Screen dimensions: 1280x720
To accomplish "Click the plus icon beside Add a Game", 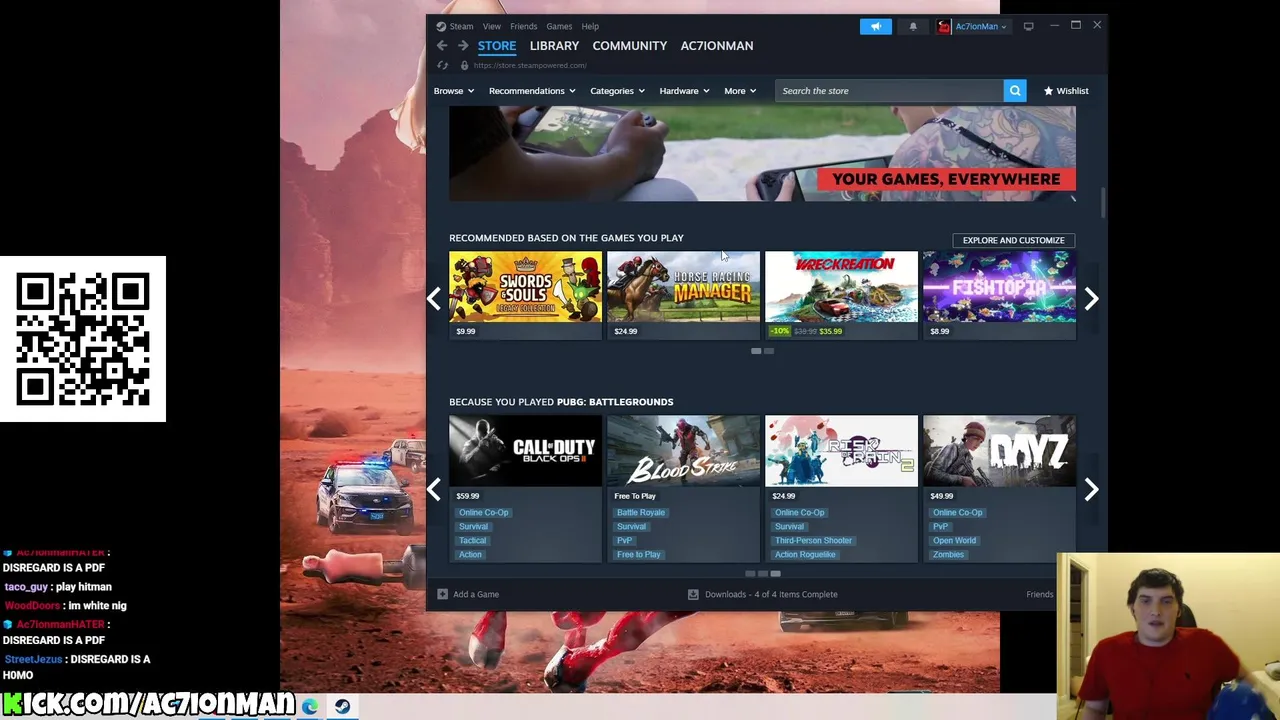I will pyautogui.click(x=442, y=594).
